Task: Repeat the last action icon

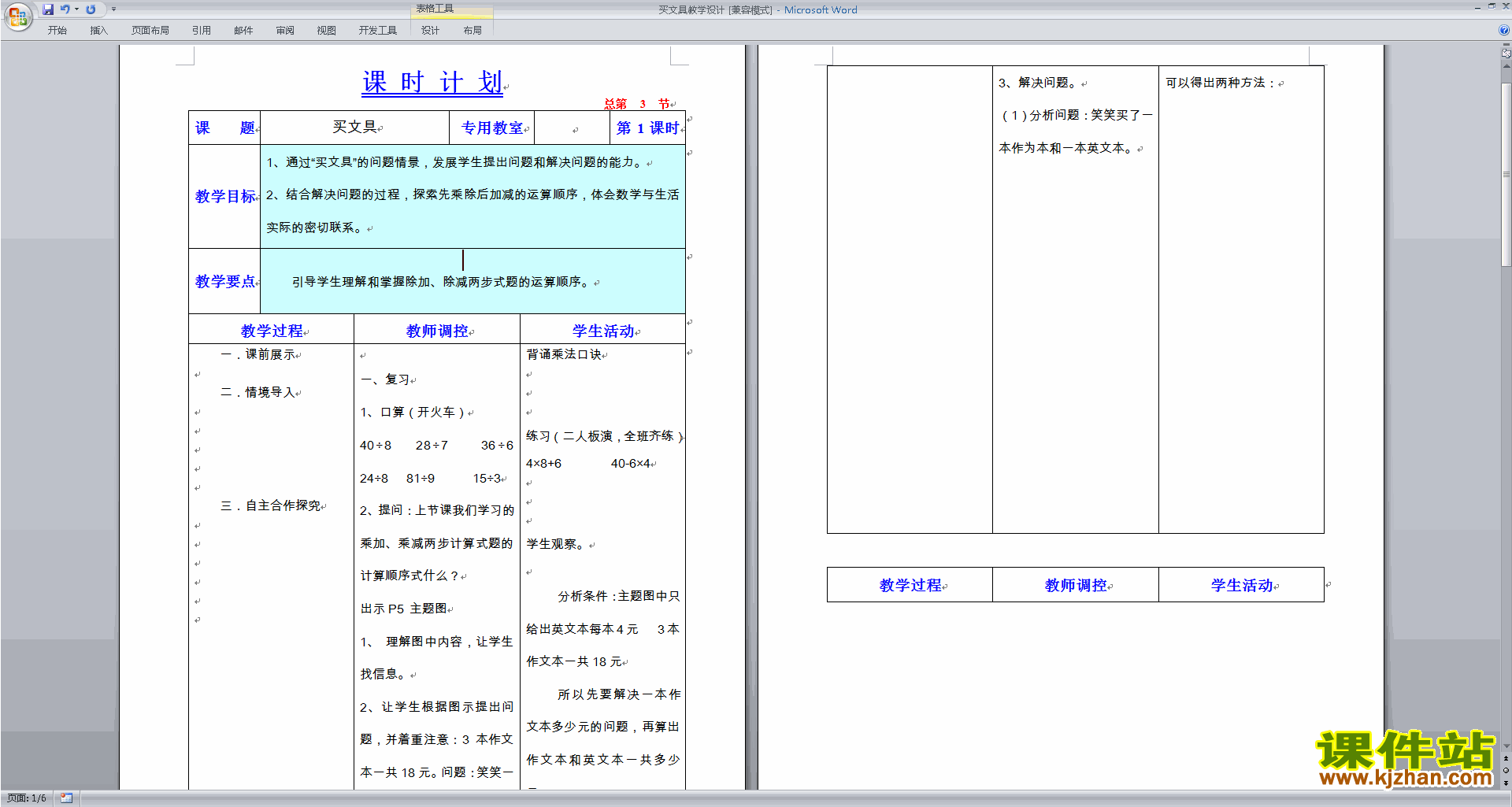Action: (91, 9)
